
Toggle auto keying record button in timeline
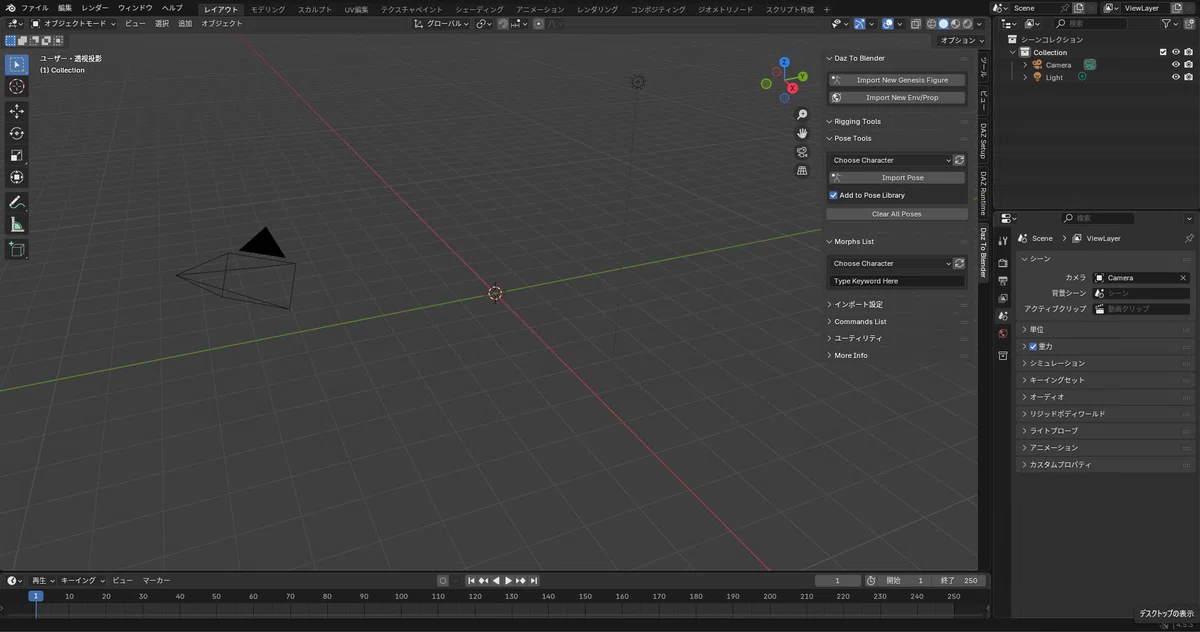[x=443, y=580]
